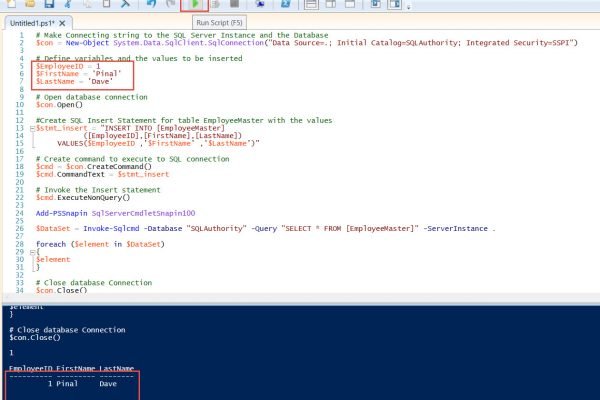The image size is (600, 400).
Task: Click the 'Pinal' value in console output
Action: pyautogui.click(x=67, y=384)
